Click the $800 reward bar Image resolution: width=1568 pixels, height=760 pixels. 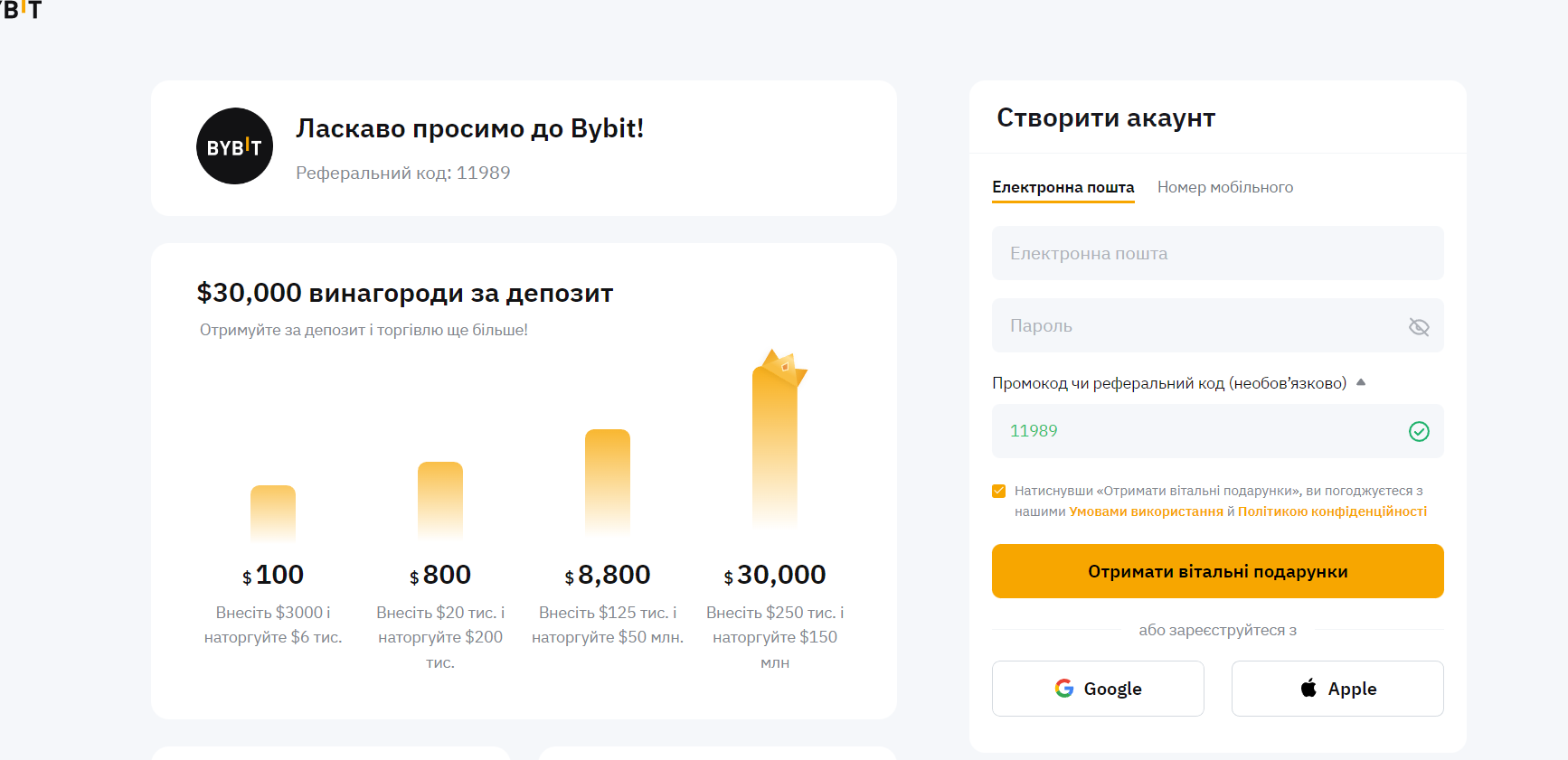(440, 501)
